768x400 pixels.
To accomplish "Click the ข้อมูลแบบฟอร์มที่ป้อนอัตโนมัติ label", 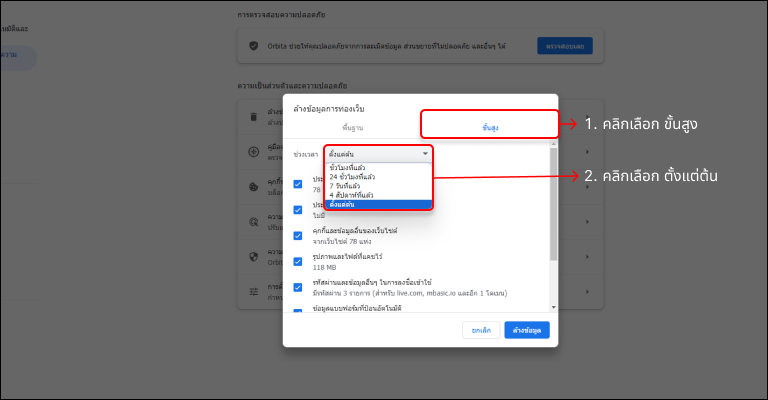I will point(357,308).
